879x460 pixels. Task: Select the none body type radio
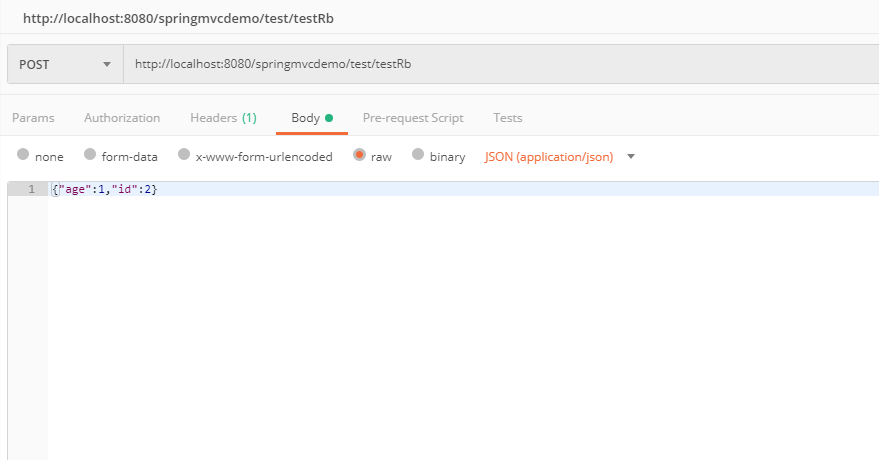[23, 156]
